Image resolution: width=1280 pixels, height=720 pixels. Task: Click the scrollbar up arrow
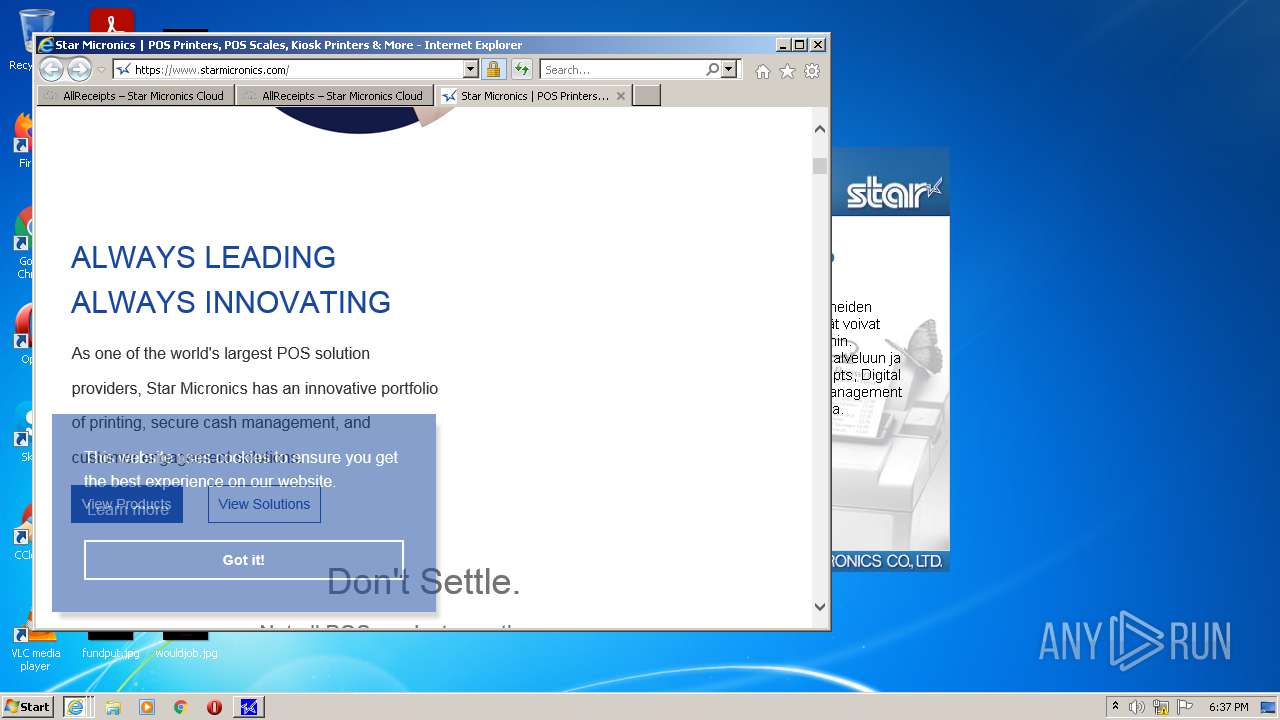click(820, 129)
